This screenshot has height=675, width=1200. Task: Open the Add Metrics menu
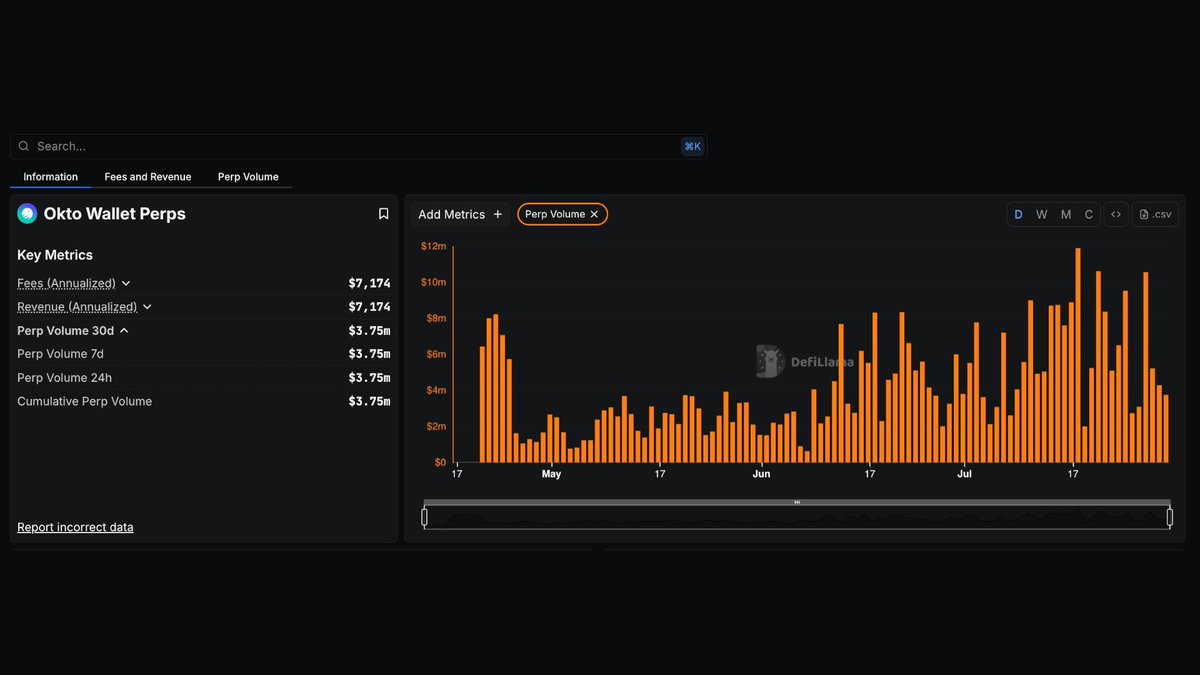click(460, 214)
